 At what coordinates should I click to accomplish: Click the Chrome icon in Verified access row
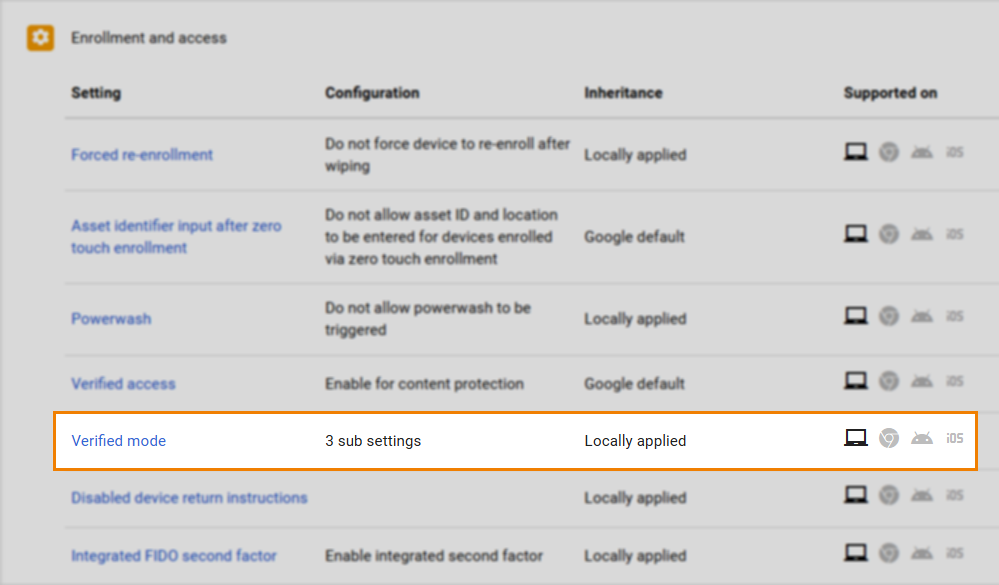889,381
